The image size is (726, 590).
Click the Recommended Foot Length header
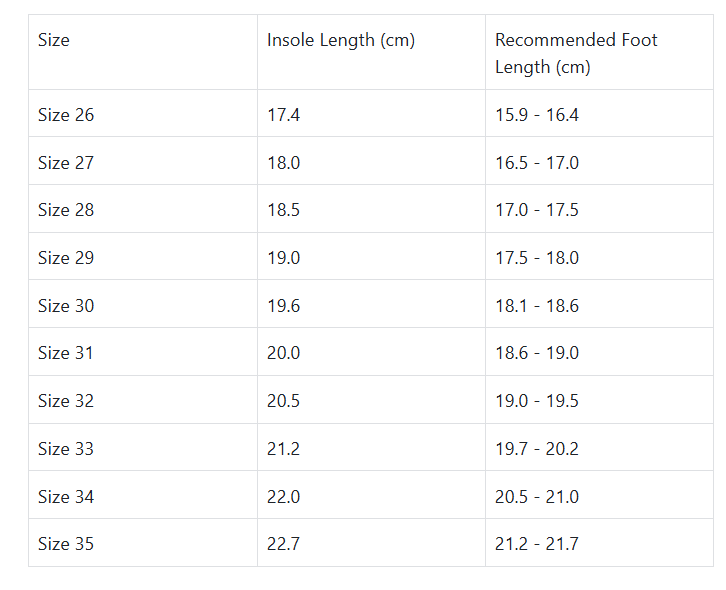[x=576, y=54]
